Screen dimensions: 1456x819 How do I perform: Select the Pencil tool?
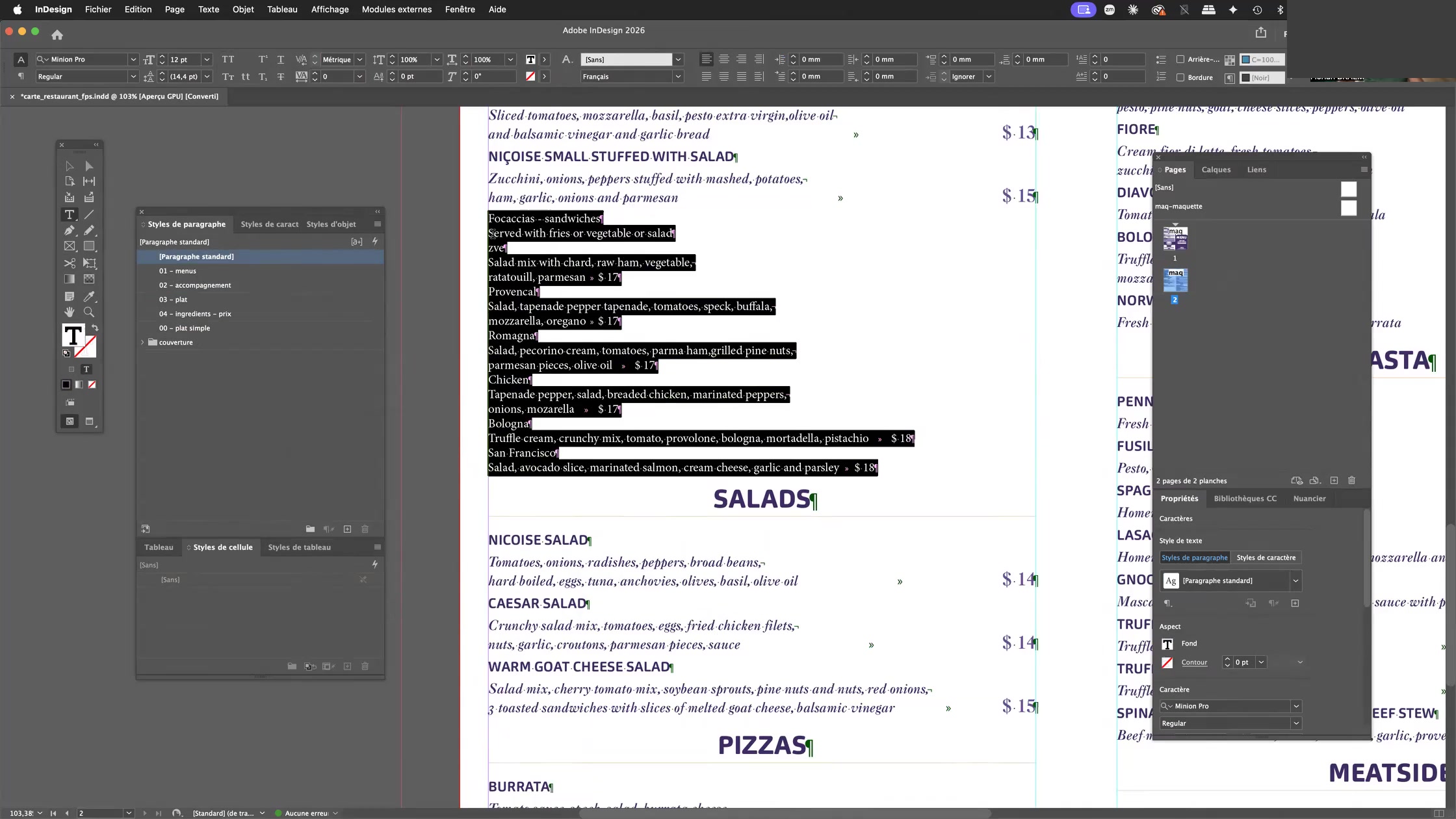click(89, 230)
